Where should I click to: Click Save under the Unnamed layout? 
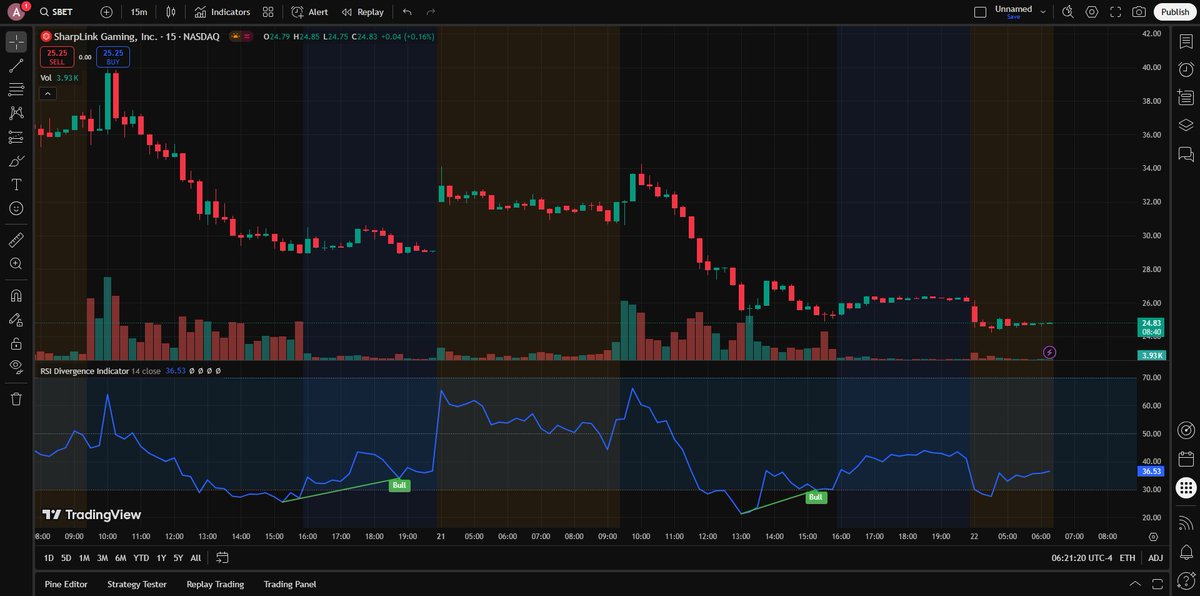click(x=1015, y=17)
